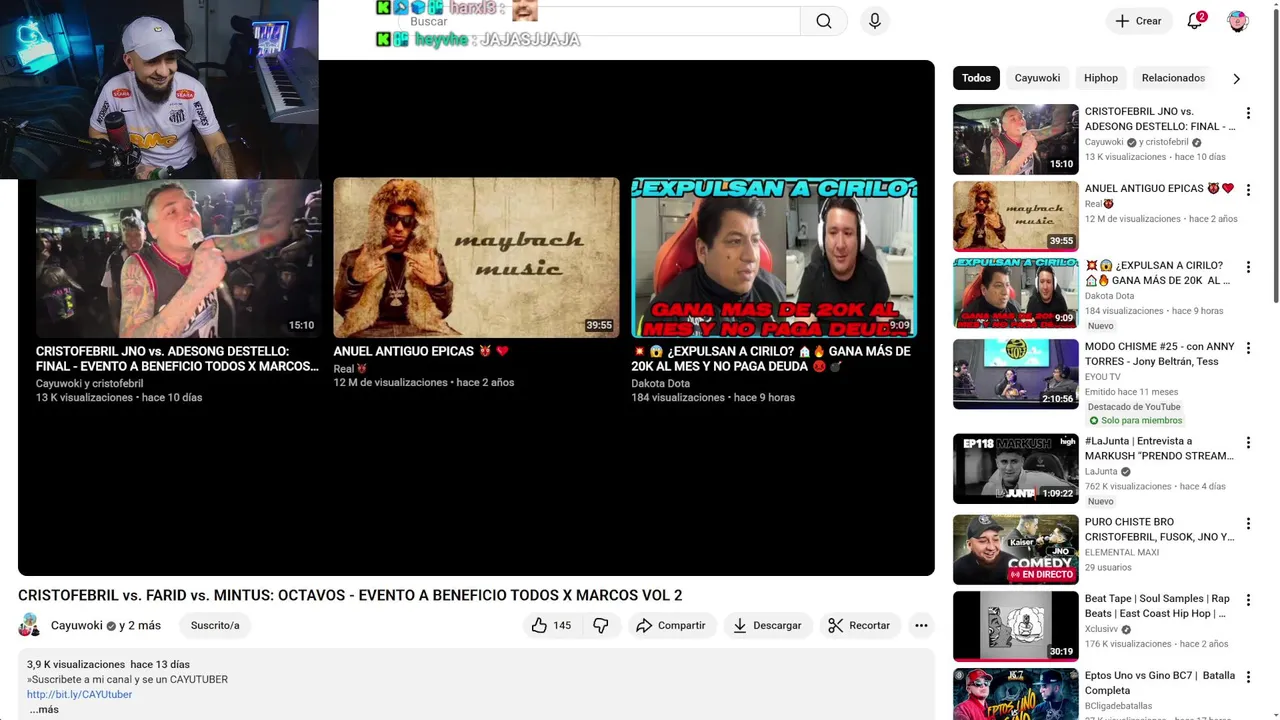Open options for #LaJunta Markush video
Screen dimensions: 1280x720
point(1248,442)
